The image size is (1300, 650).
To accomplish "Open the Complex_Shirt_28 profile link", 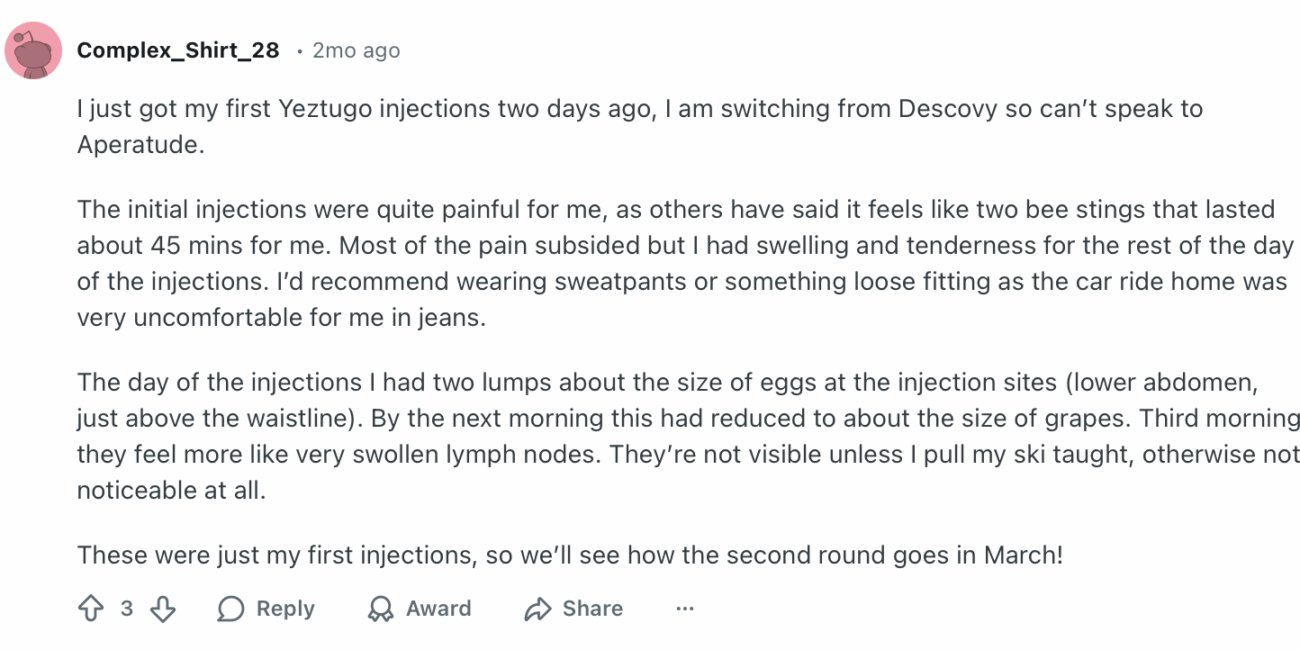I will point(178,50).
